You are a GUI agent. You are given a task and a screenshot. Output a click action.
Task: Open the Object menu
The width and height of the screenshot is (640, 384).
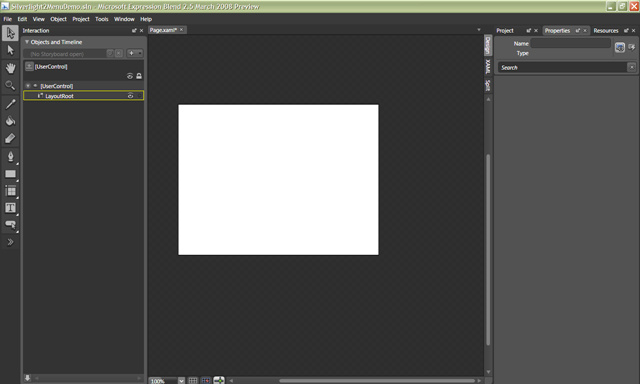[x=58, y=19]
